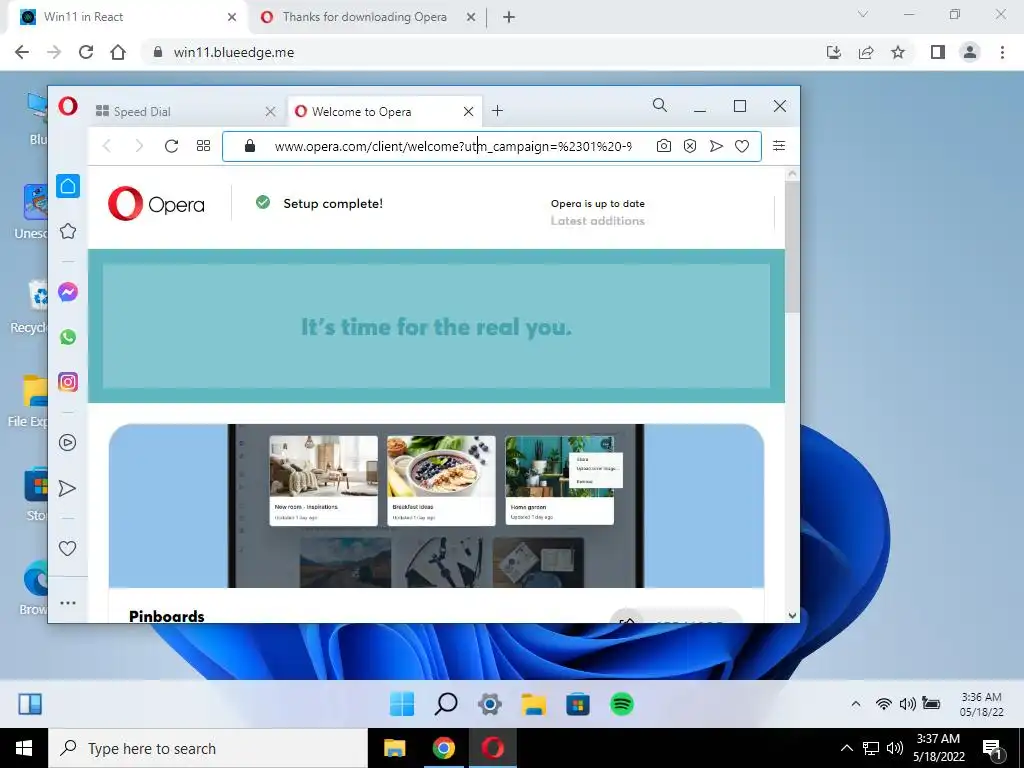Share this page in Chrome

click(x=866, y=52)
